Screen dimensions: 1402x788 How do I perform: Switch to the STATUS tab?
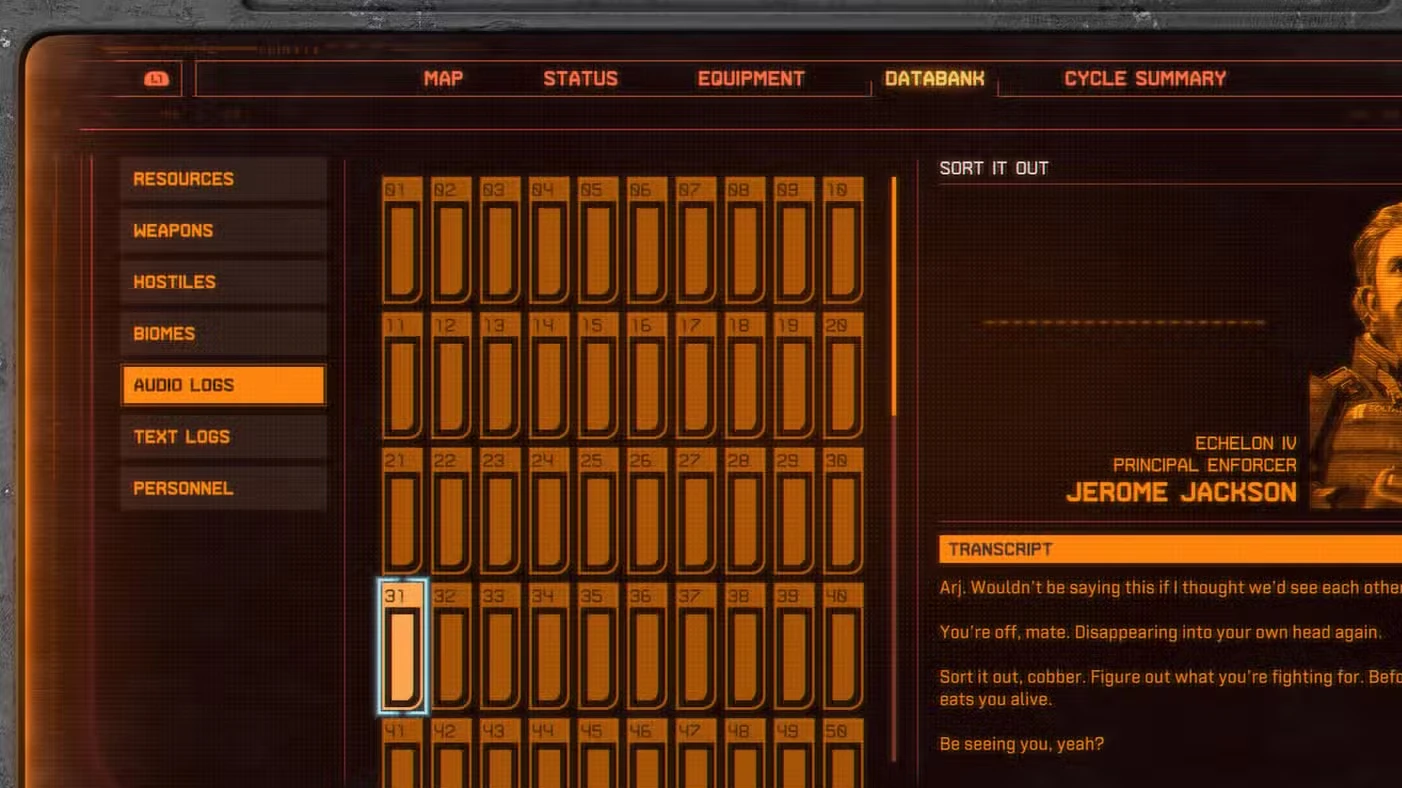(x=580, y=79)
